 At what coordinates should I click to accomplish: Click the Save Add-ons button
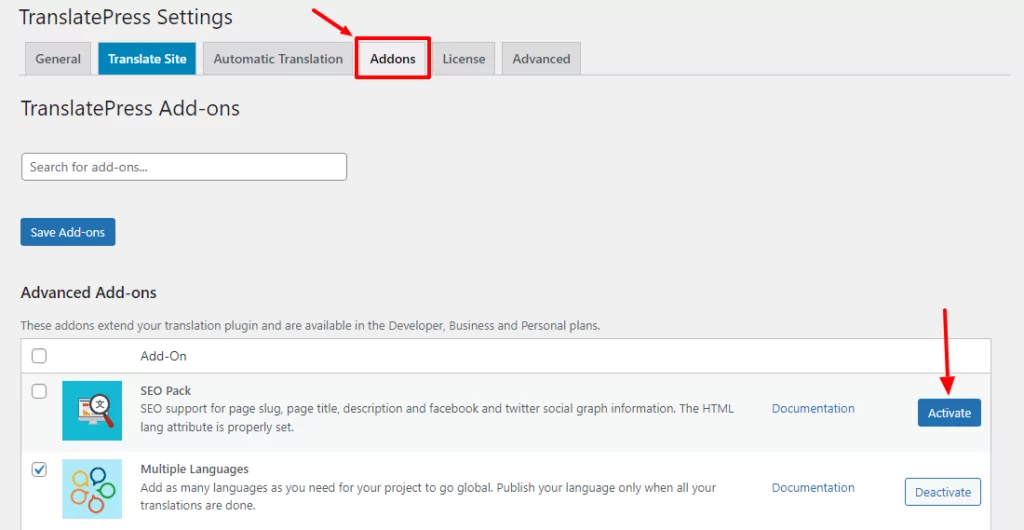coord(68,232)
